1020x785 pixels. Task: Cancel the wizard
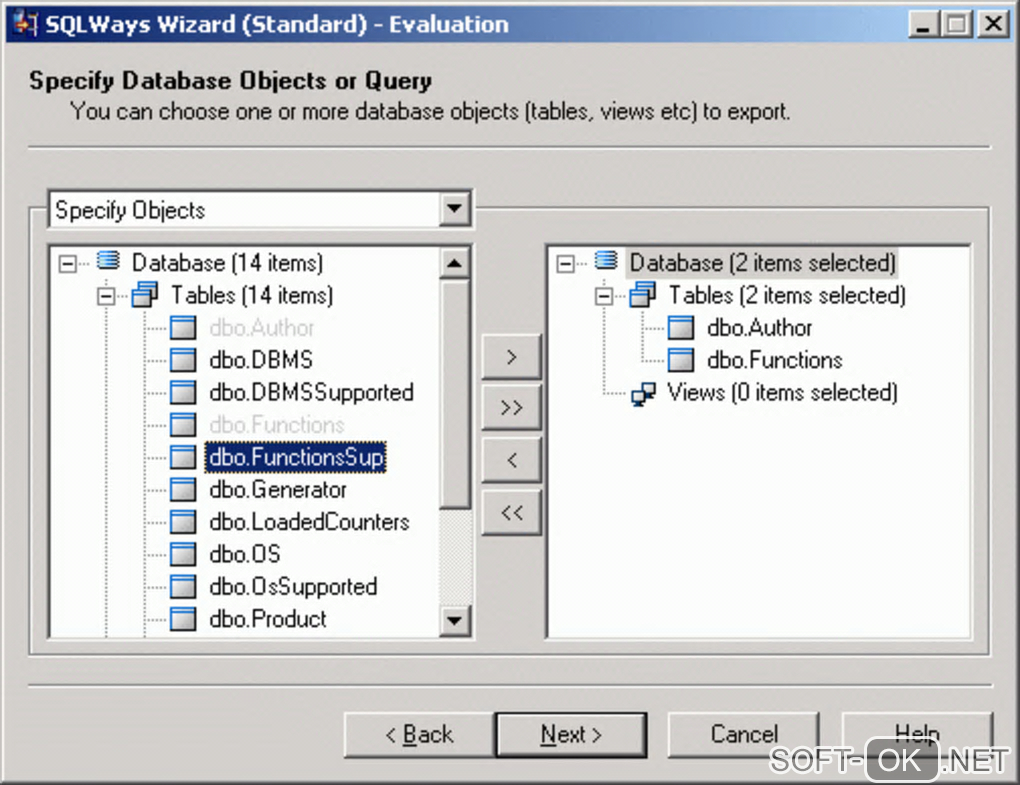tap(744, 734)
